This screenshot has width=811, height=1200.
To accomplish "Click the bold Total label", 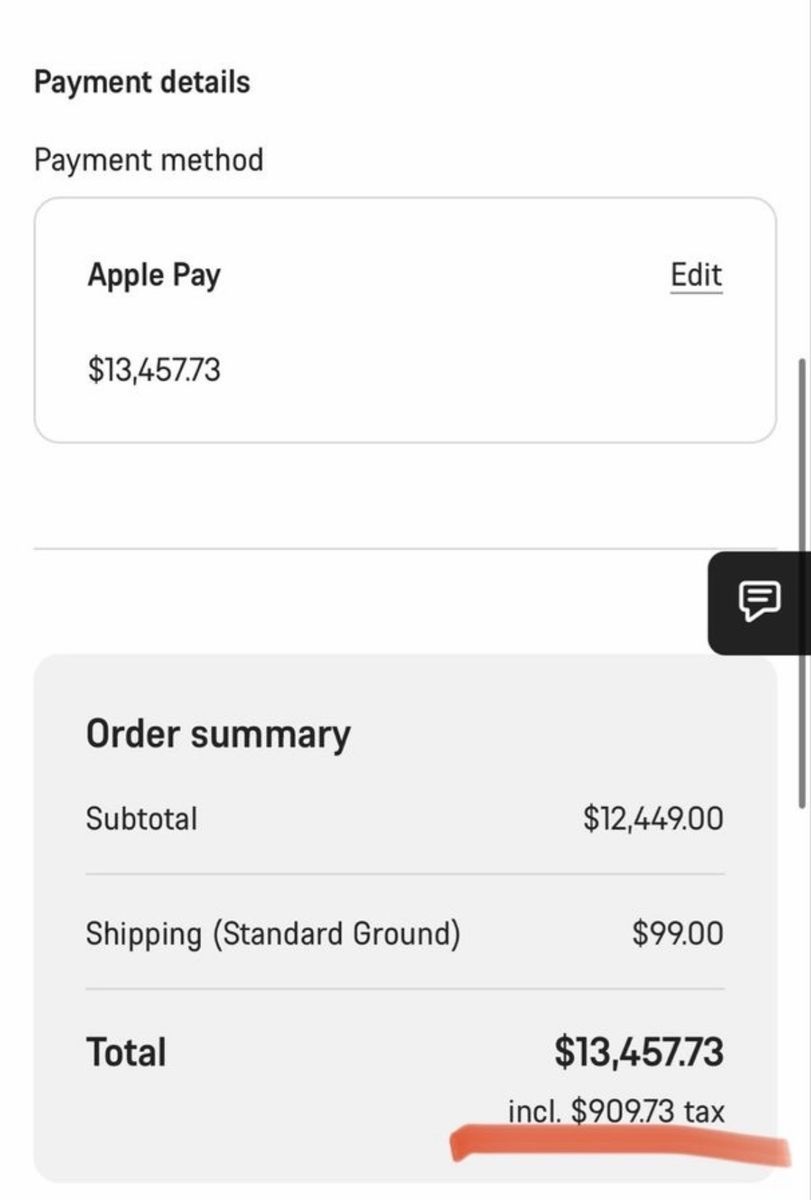I will coord(126,1052).
